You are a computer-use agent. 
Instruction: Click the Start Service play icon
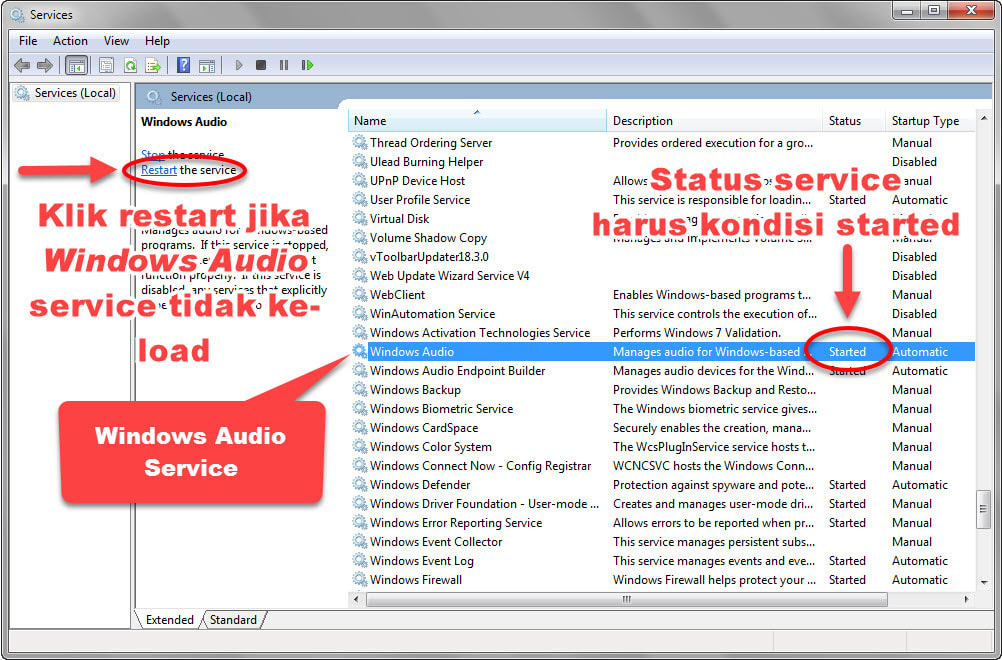point(239,65)
